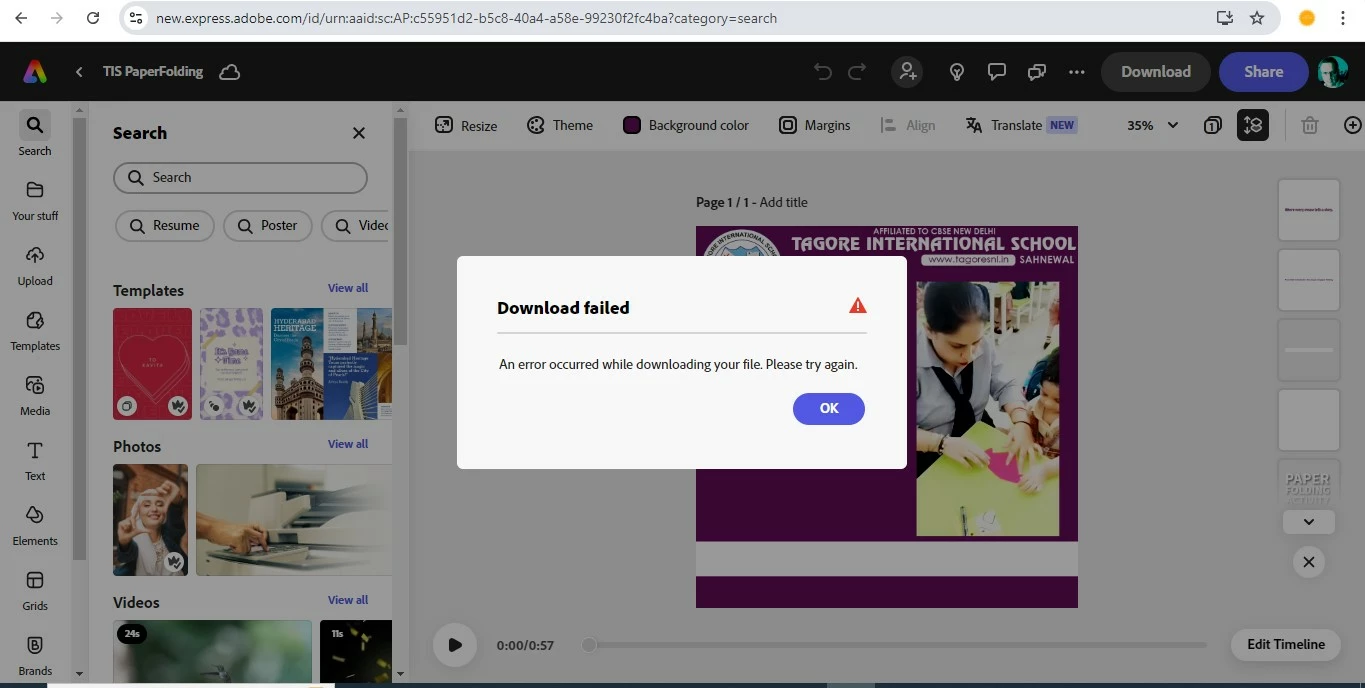Screen dimensions: 1365x688
Task: Open the Theme options
Action: (560, 125)
